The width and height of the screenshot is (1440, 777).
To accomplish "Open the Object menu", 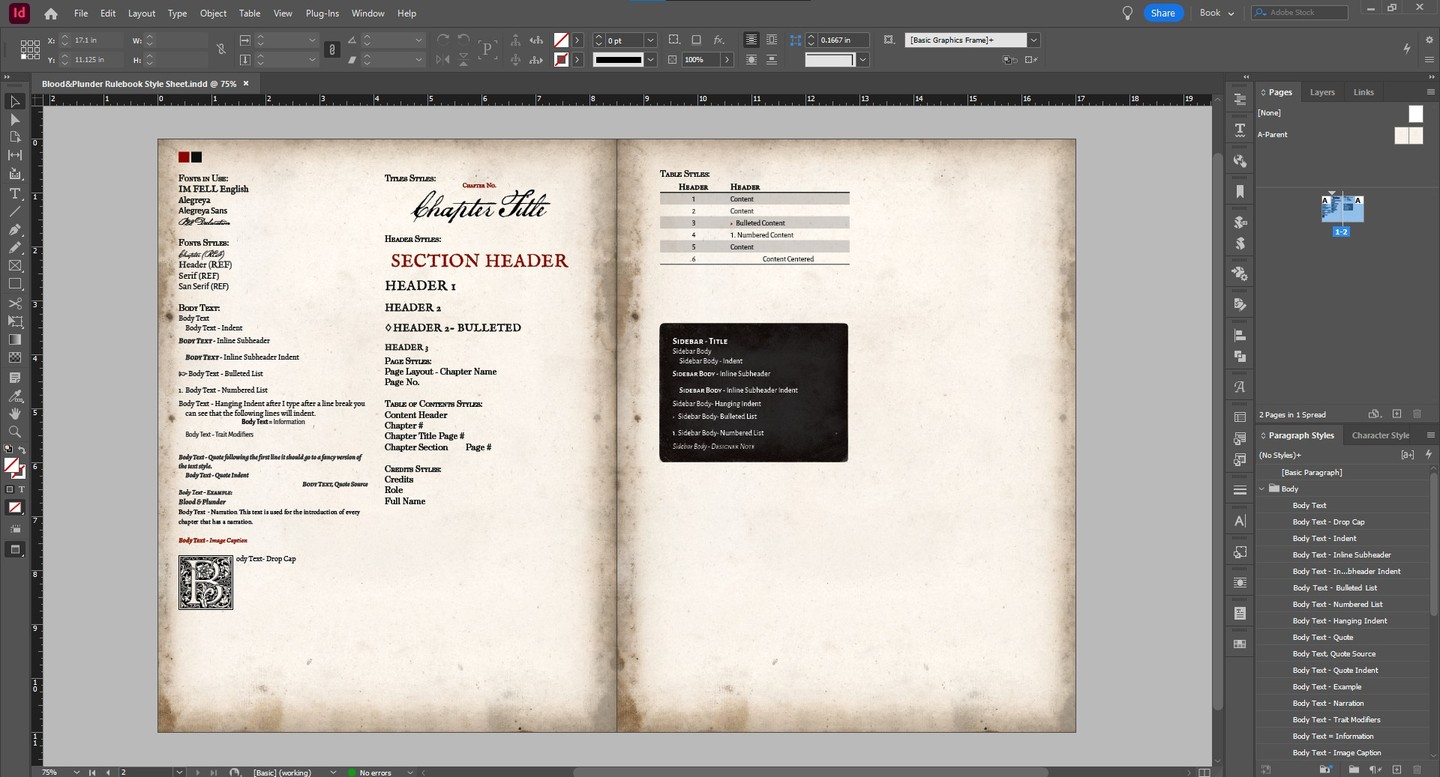I will click(x=213, y=13).
